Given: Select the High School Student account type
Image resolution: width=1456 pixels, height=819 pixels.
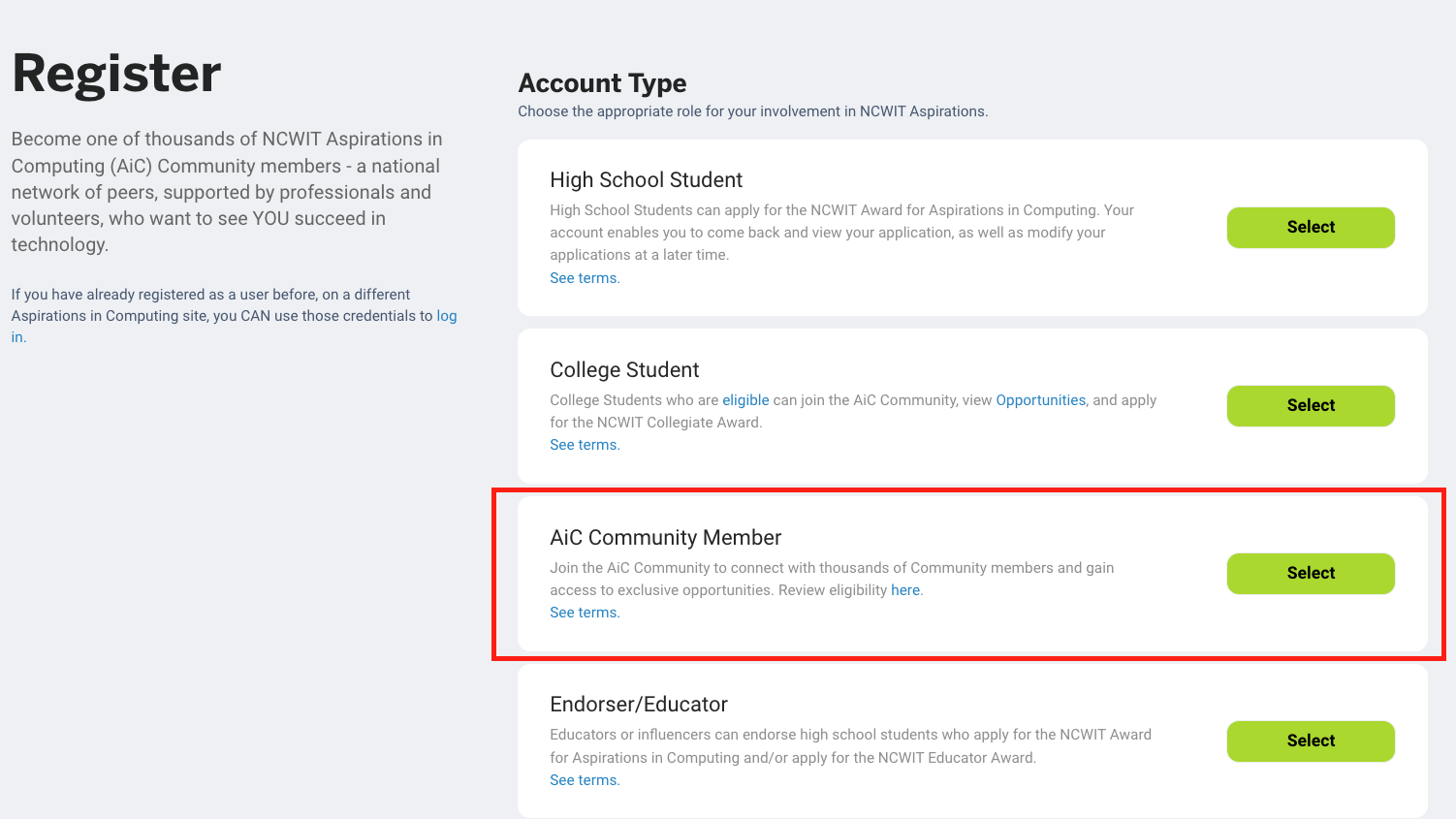Looking at the screenshot, I should point(1311,227).
